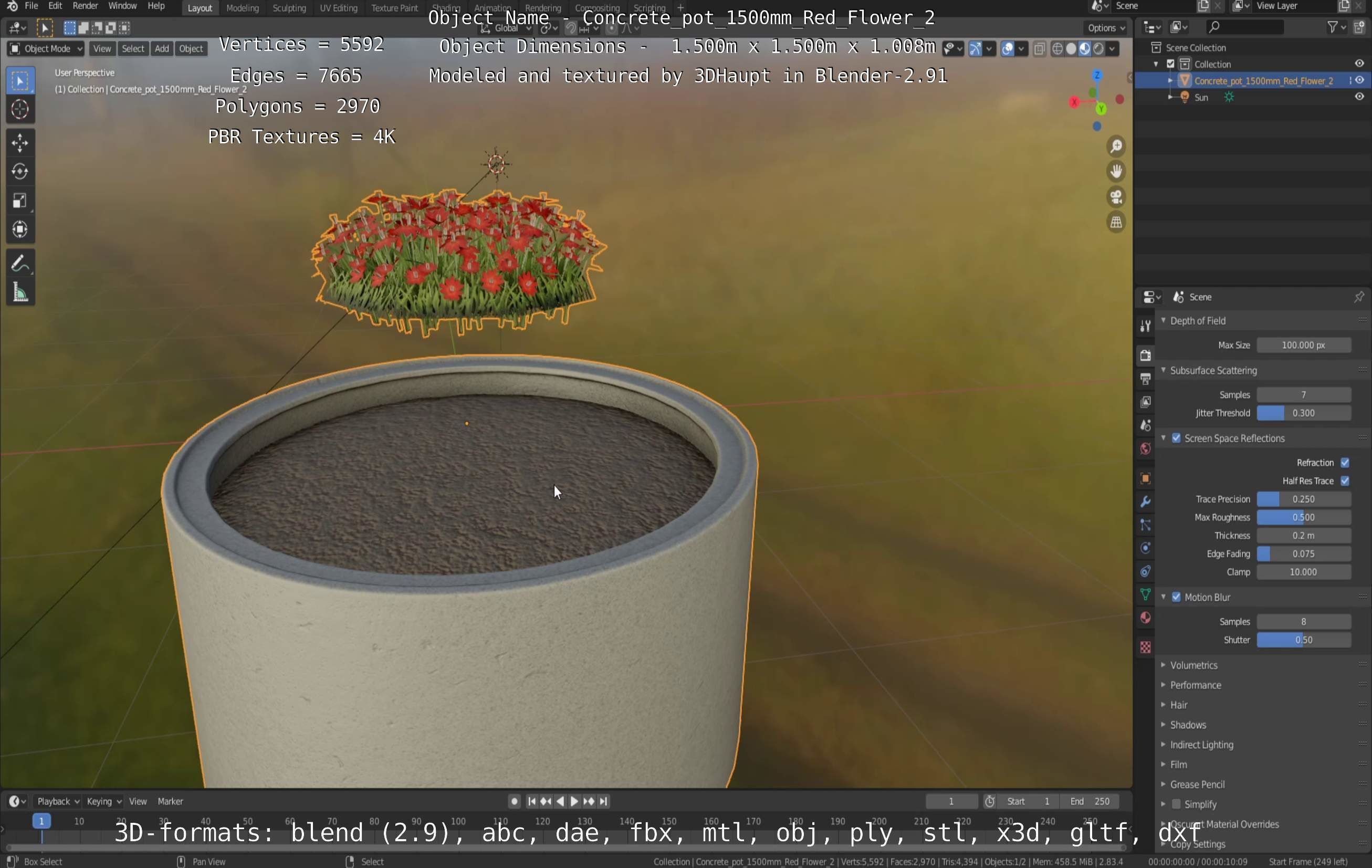This screenshot has width=1372, height=868.
Task: Toggle Collection visibility eye
Action: click(1359, 64)
